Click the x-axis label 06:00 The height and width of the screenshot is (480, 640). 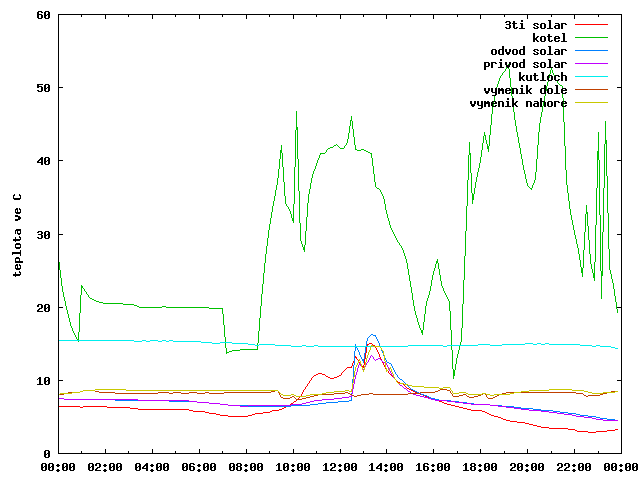pos(199,467)
